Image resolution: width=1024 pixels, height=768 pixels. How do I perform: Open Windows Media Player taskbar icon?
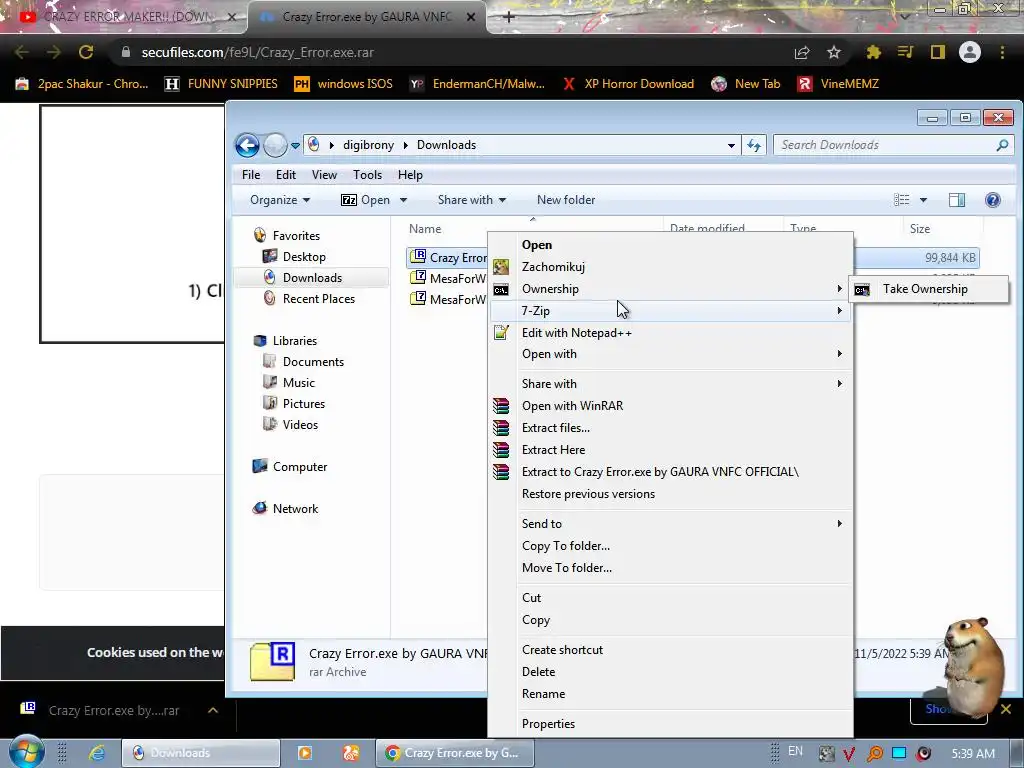304,753
